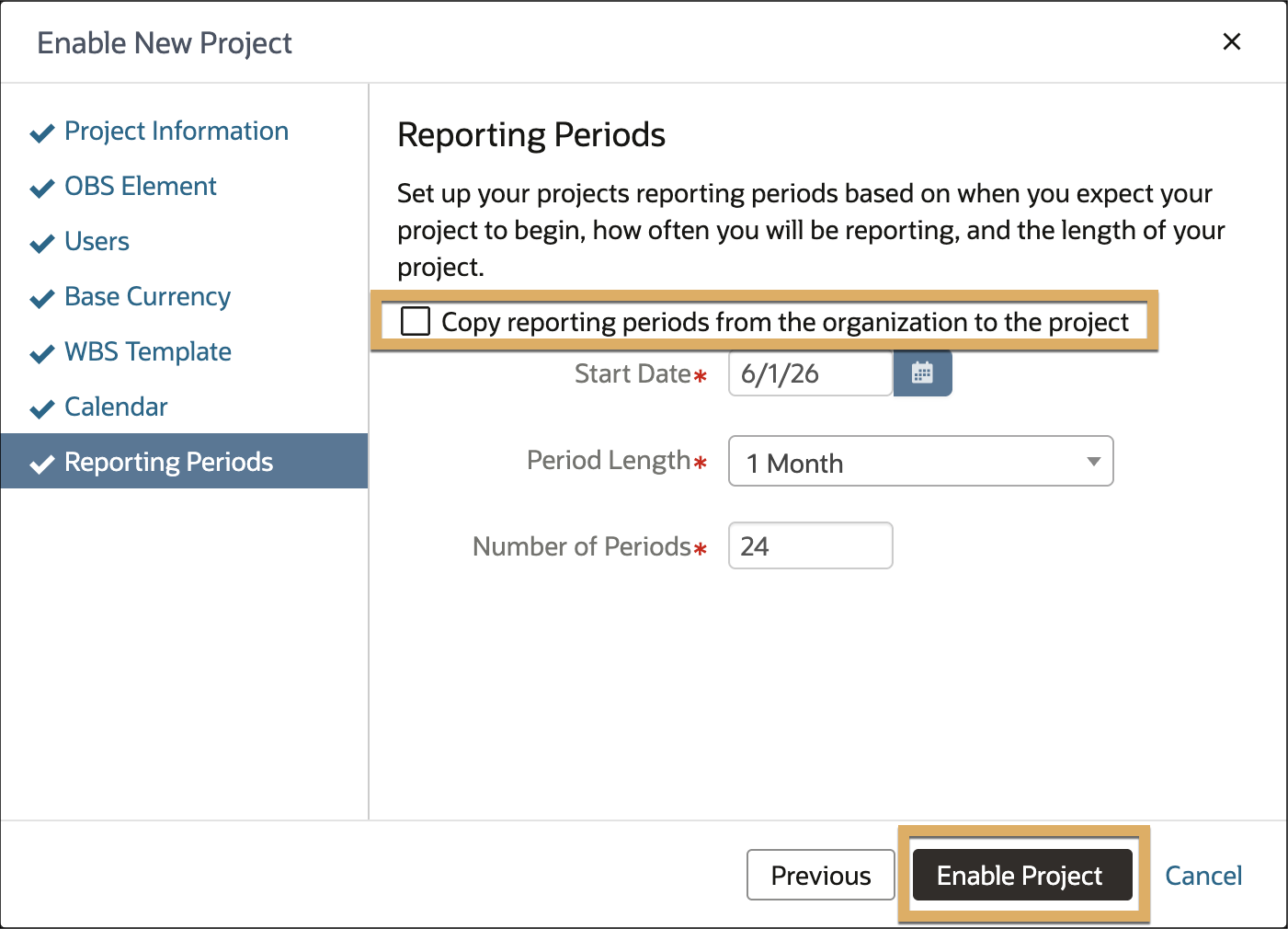Open the 1 Month combo box

pyautogui.click(x=920, y=461)
